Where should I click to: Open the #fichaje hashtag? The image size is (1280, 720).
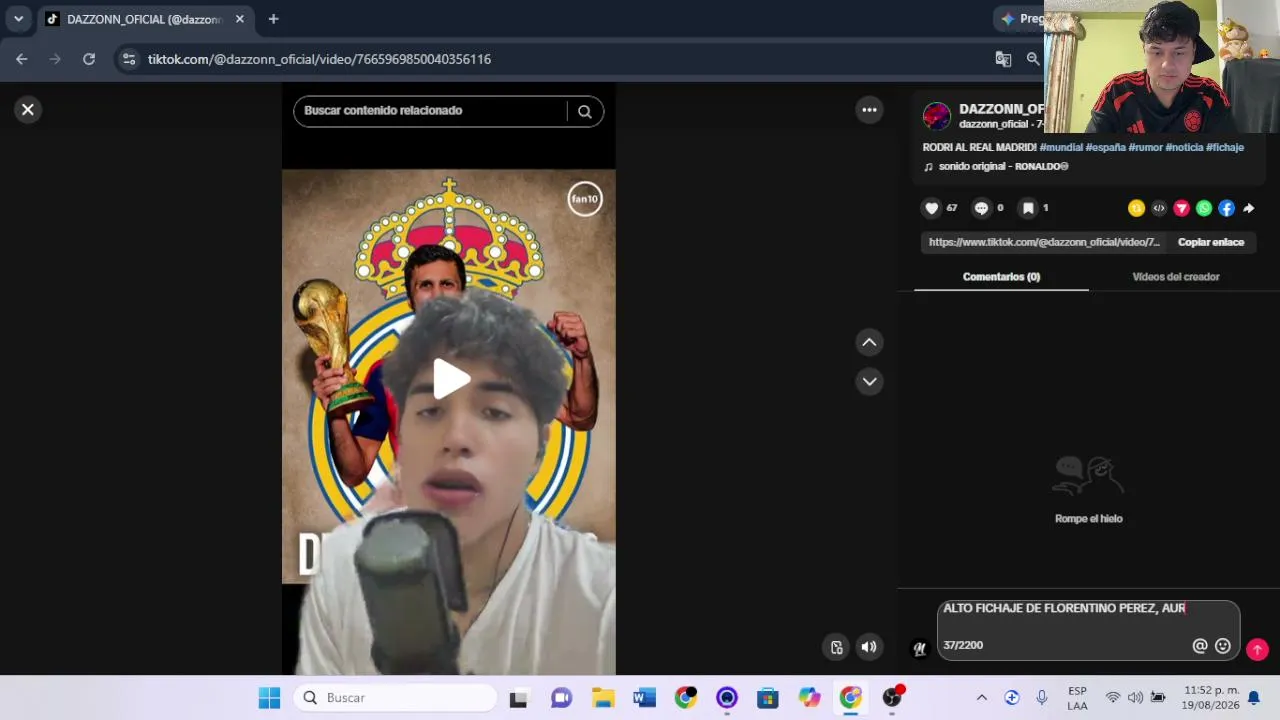click(x=1225, y=147)
